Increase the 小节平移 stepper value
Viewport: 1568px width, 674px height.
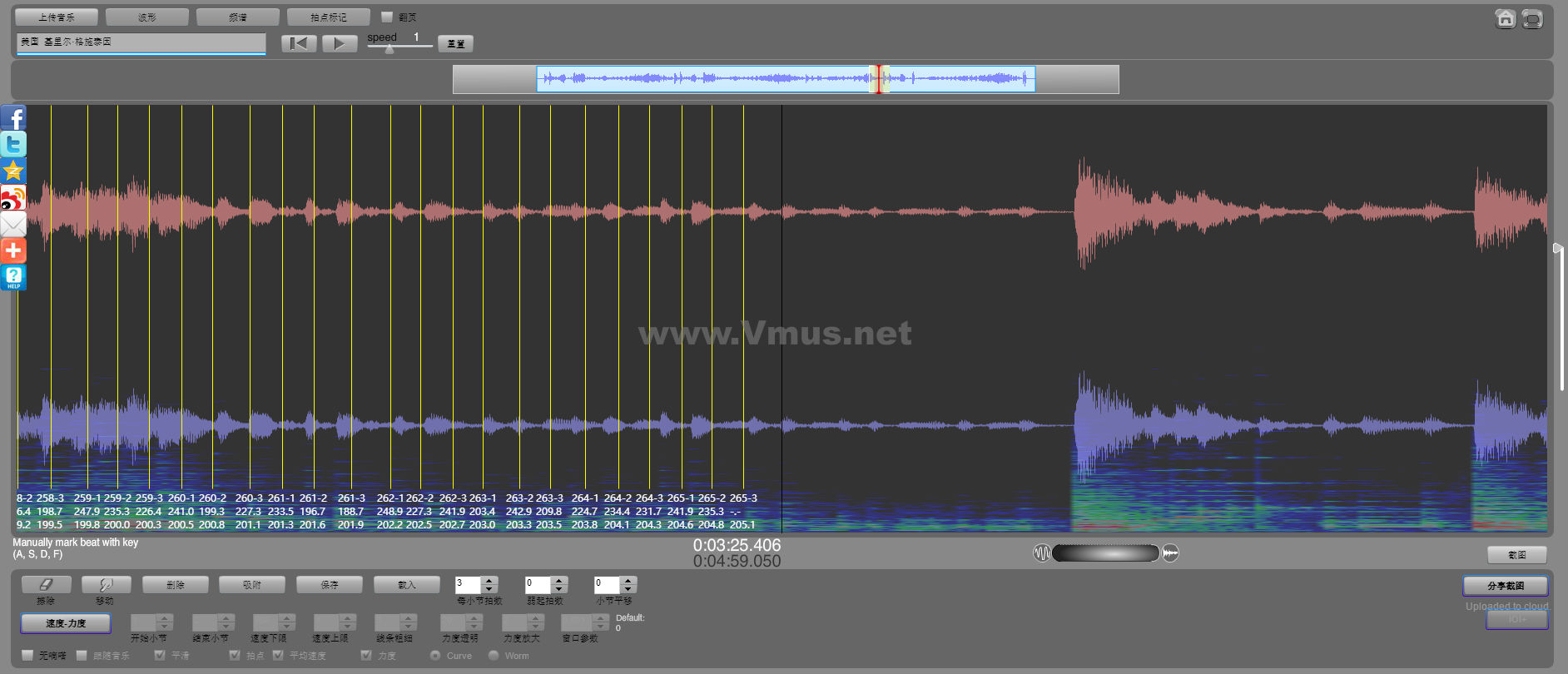point(628,581)
